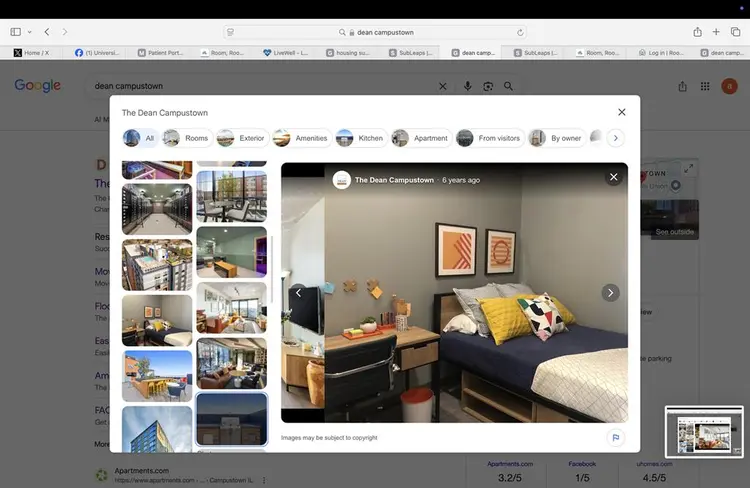
Task: Switch to the Log in | Roo... tab
Action: (x=661, y=53)
